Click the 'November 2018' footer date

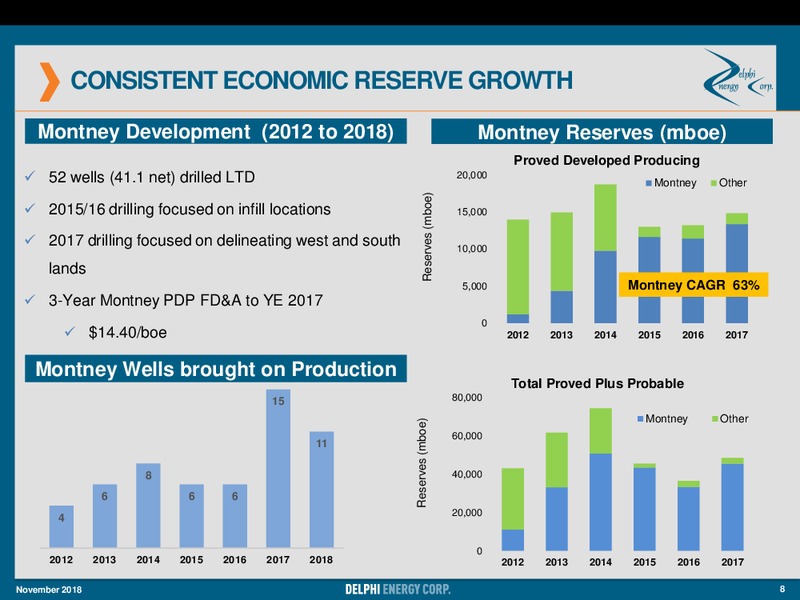pos(49,589)
